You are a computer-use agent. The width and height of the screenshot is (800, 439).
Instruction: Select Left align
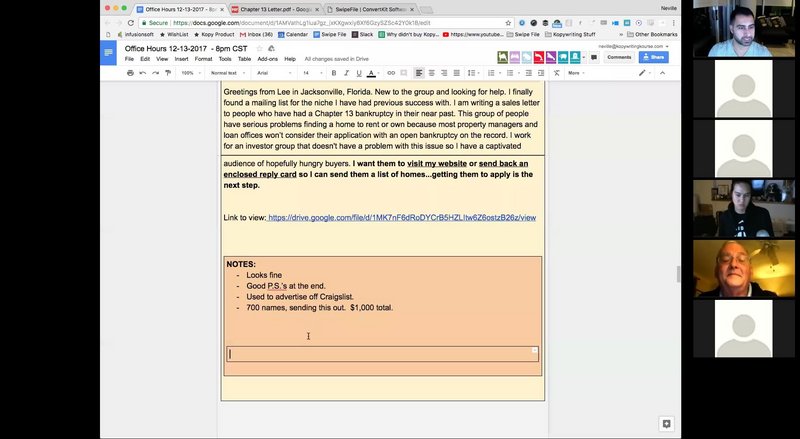coord(419,73)
